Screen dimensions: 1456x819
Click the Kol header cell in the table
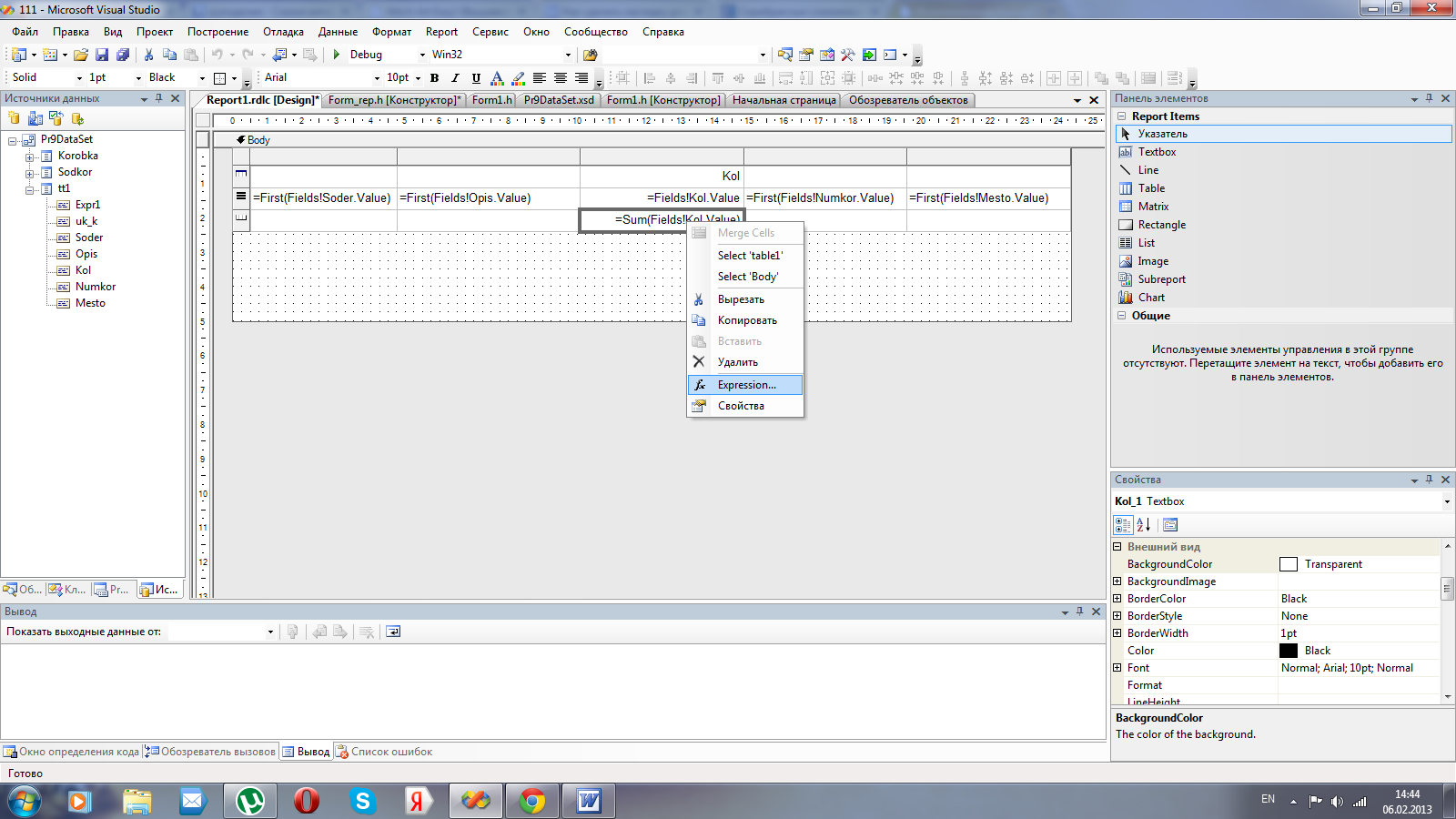coord(662,176)
